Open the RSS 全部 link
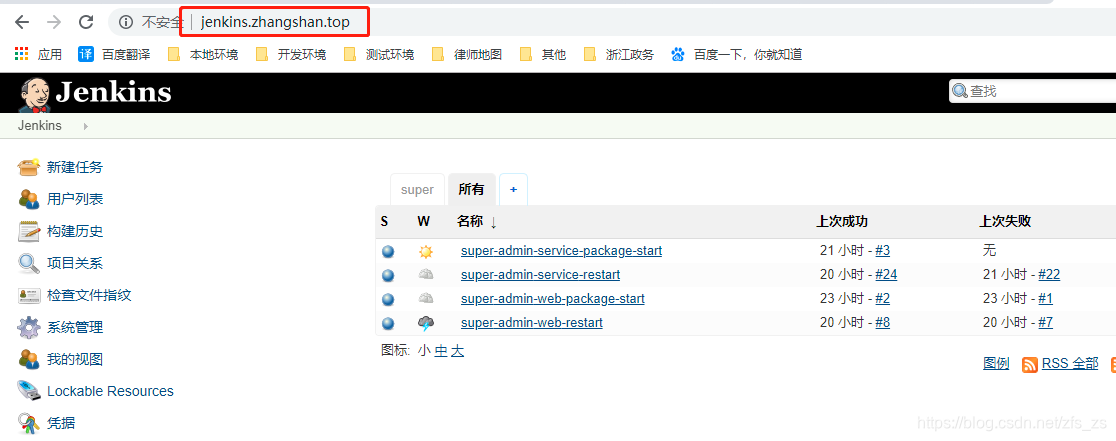This screenshot has height=441, width=1116. [1070, 364]
